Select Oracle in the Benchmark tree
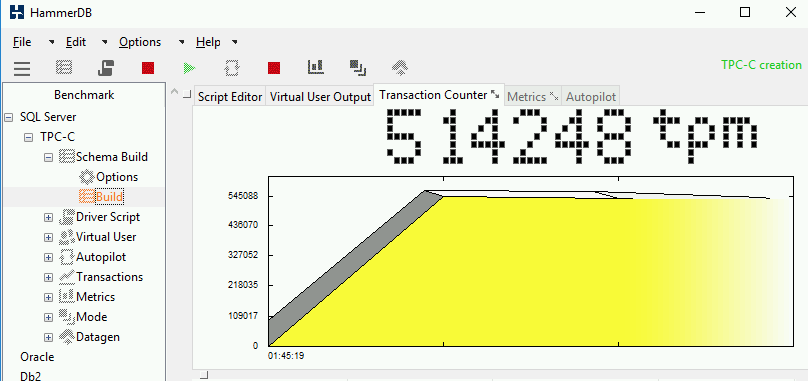Screen dimensions: 808x381 tap(37, 357)
